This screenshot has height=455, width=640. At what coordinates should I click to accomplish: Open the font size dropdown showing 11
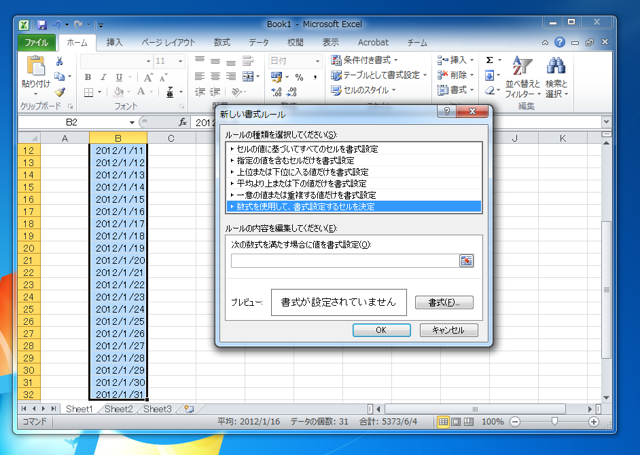(180, 61)
